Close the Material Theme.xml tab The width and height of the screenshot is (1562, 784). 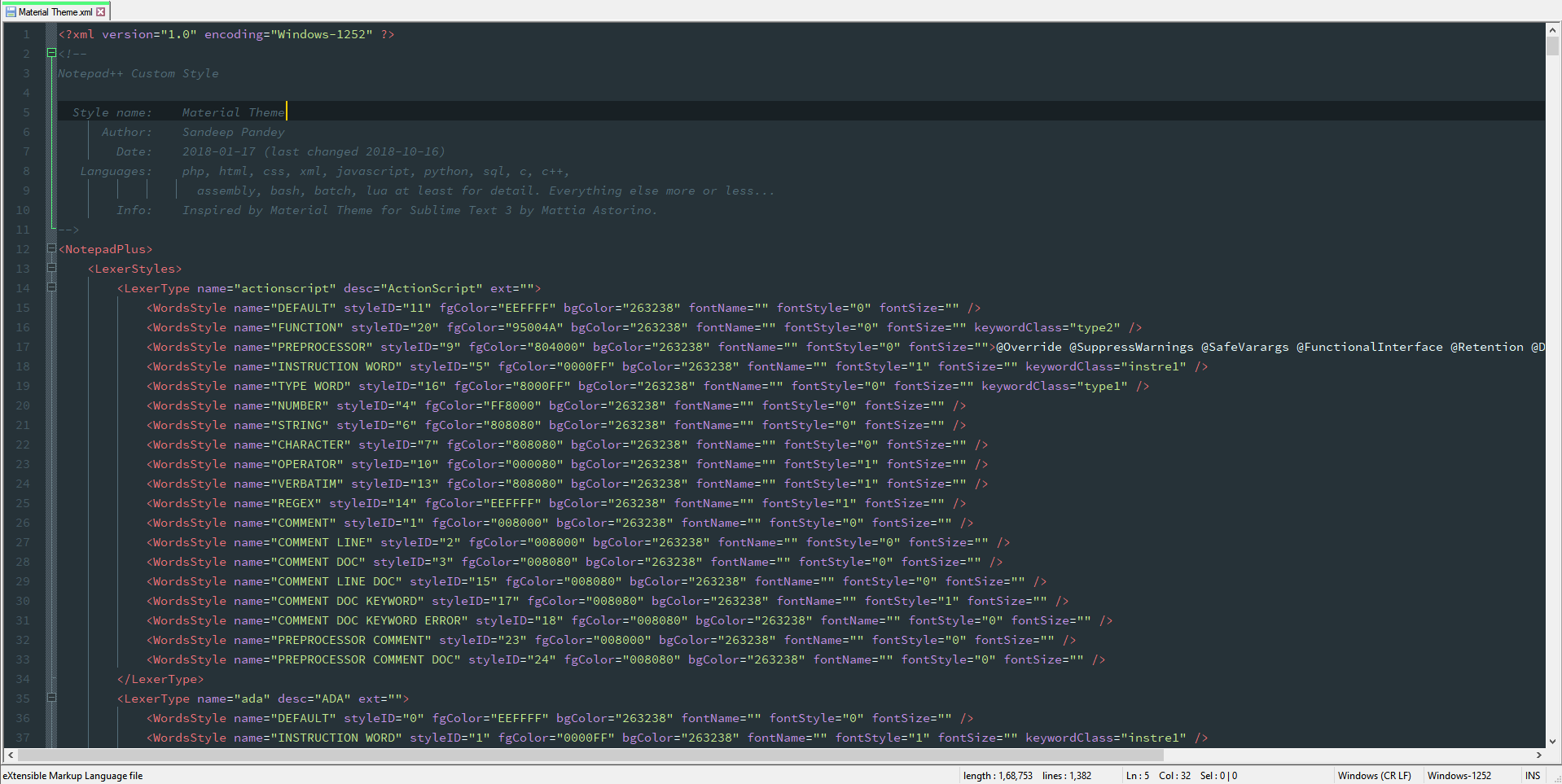click(101, 11)
